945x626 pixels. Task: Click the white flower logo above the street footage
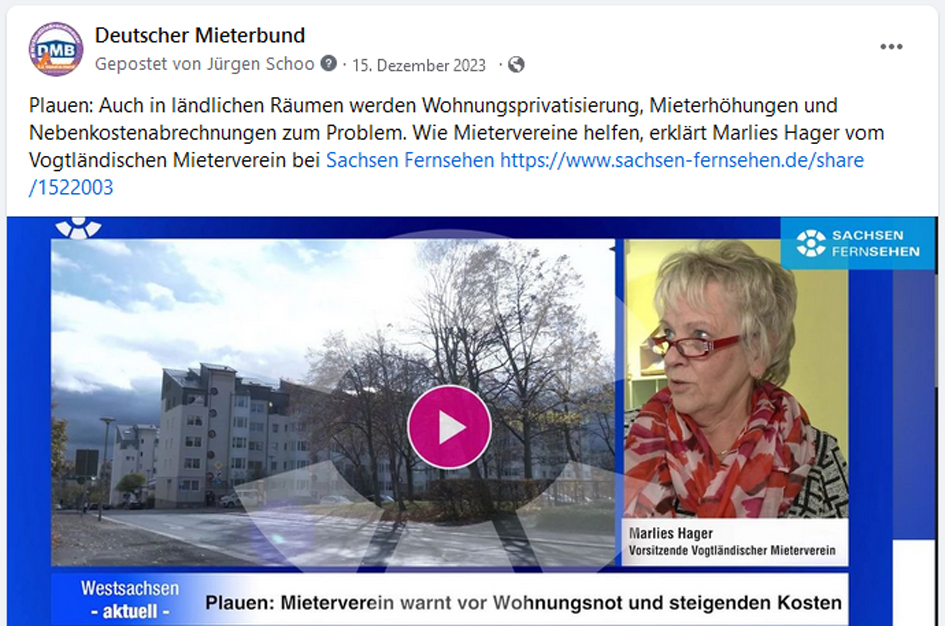coord(78,228)
